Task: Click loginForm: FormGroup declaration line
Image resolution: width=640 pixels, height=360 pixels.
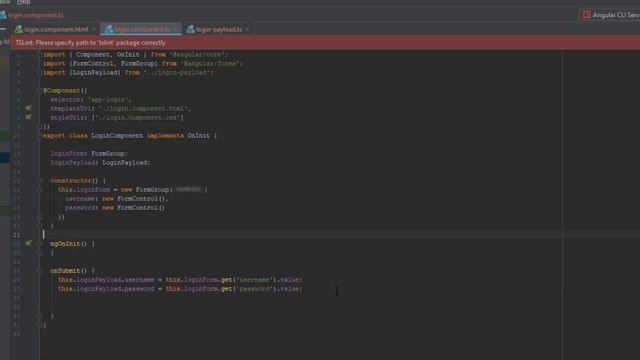Action: coord(89,153)
